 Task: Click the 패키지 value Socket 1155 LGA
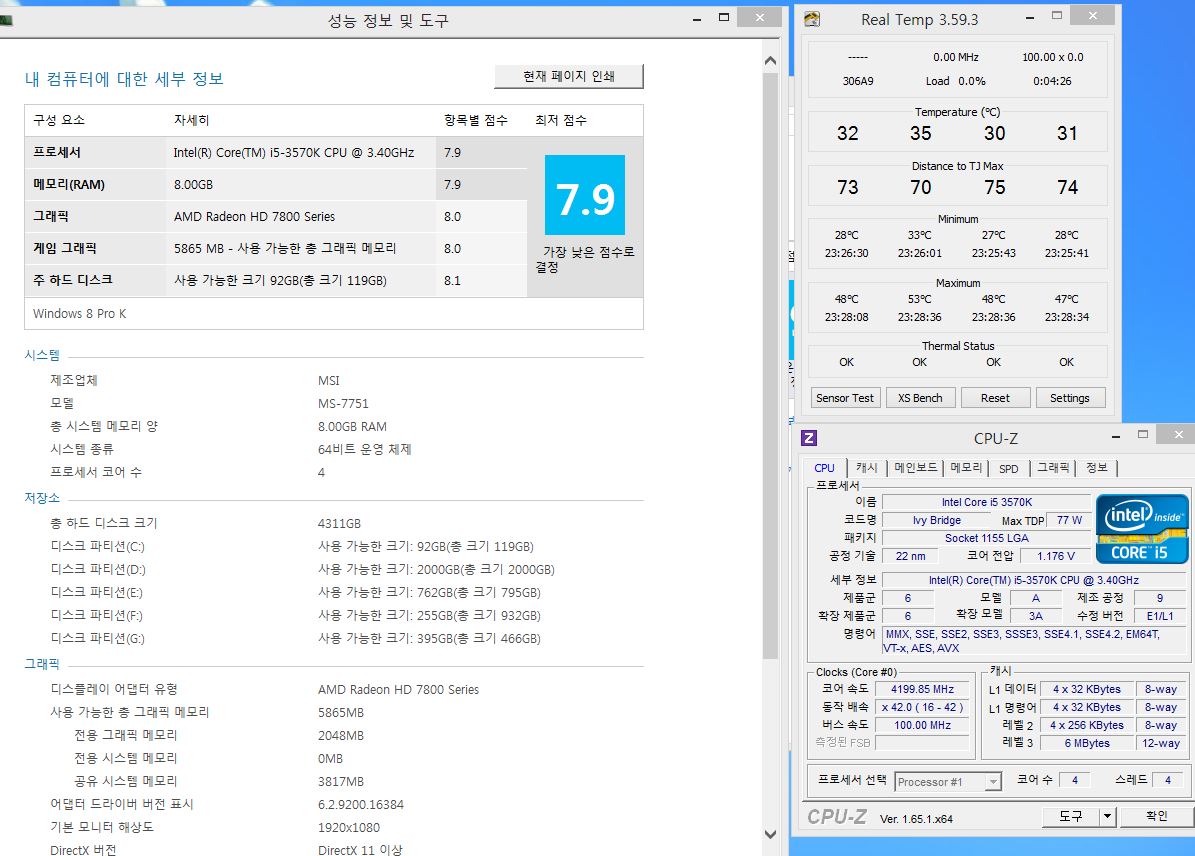pos(986,538)
